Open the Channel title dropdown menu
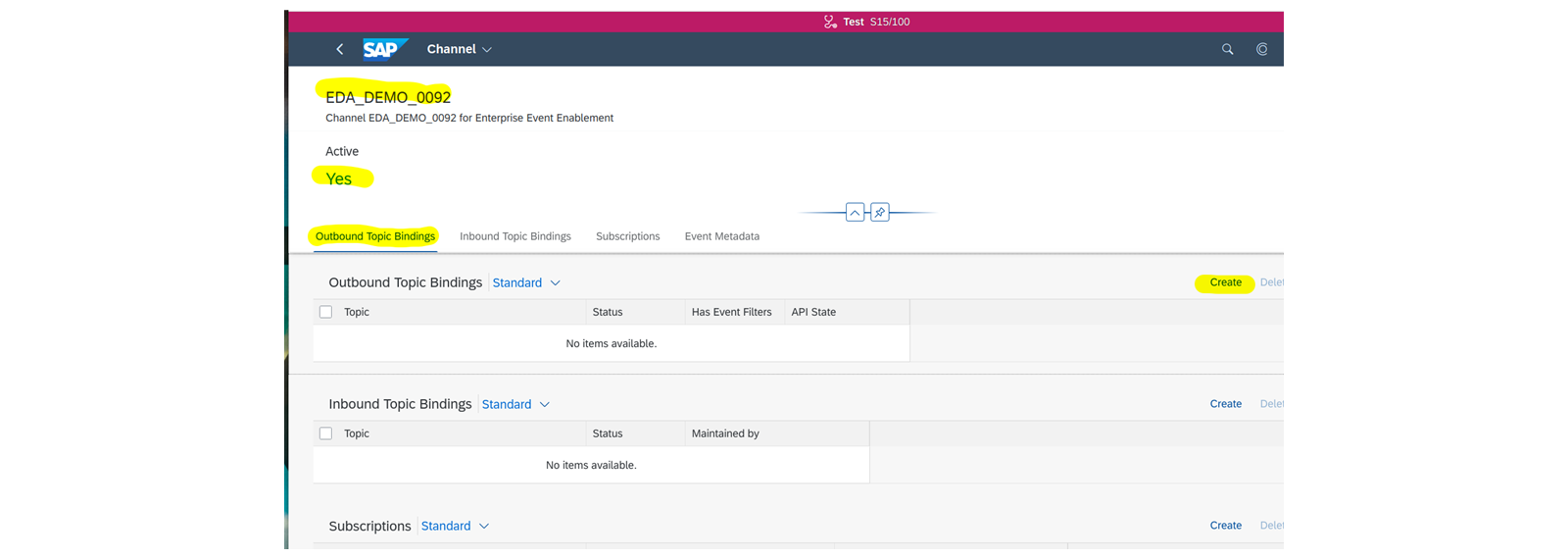The image size is (1568, 559). [459, 49]
